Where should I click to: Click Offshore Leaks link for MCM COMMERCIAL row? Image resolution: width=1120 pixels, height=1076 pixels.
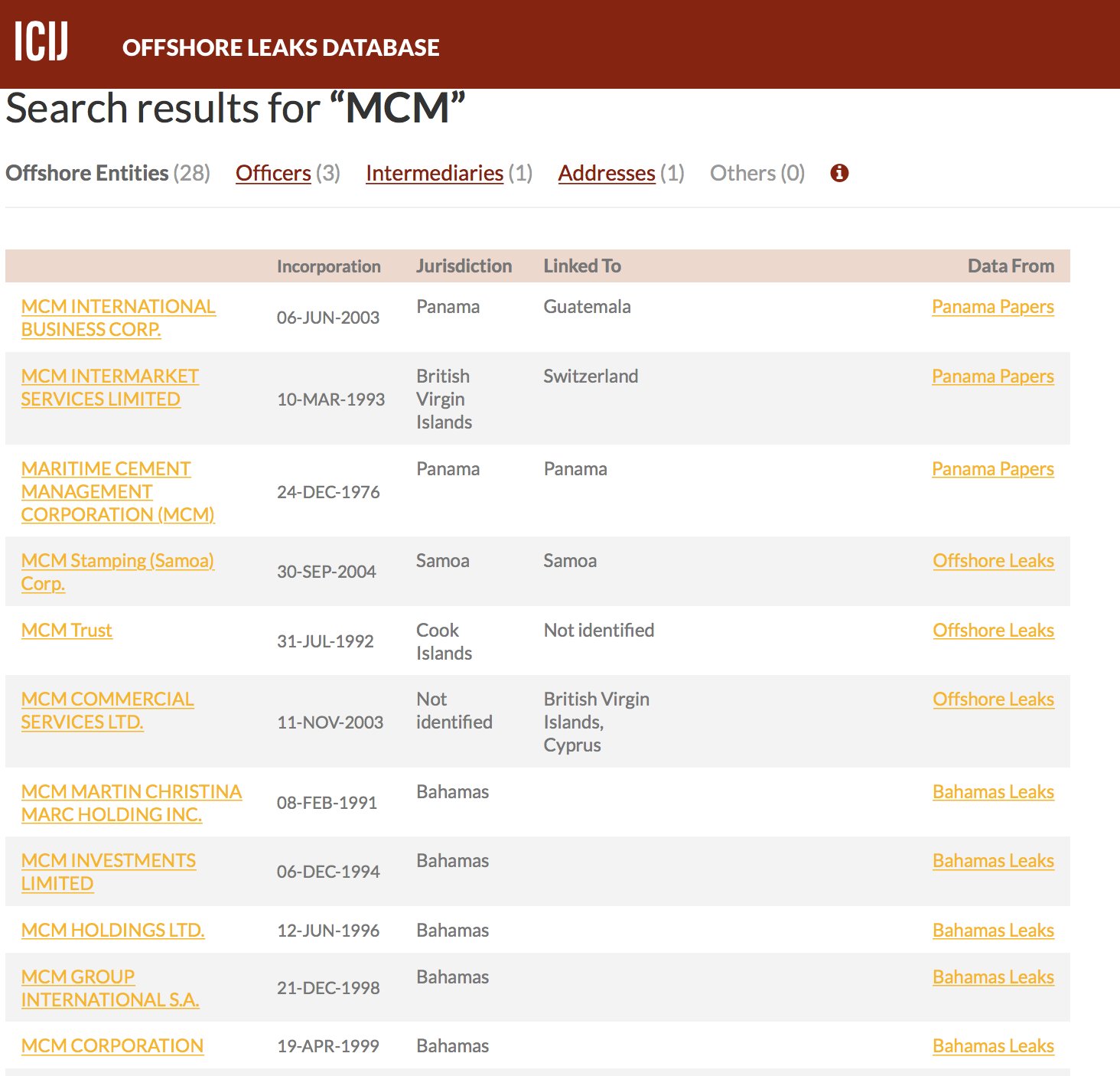click(x=994, y=699)
